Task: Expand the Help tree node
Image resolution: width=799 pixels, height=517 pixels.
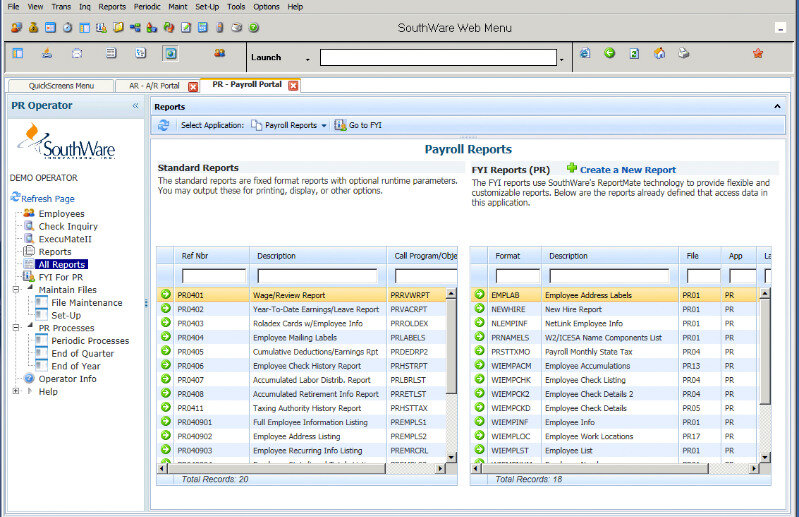Action: [16, 391]
